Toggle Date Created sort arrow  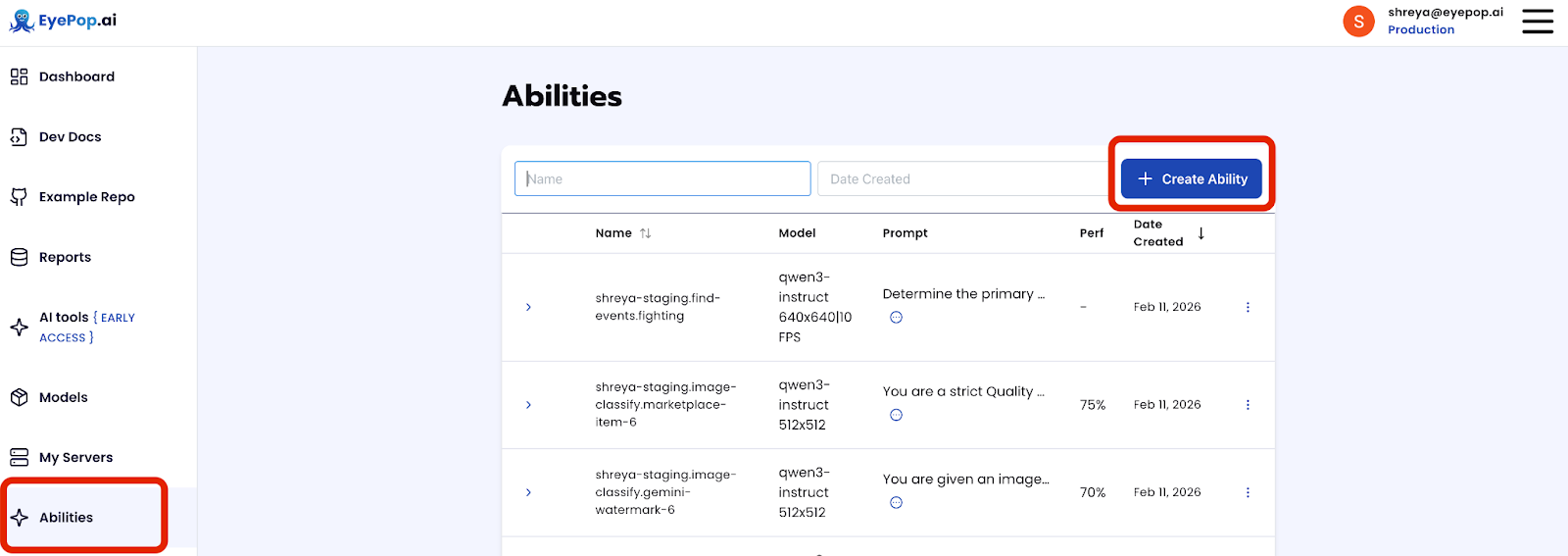[x=1200, y=233]
